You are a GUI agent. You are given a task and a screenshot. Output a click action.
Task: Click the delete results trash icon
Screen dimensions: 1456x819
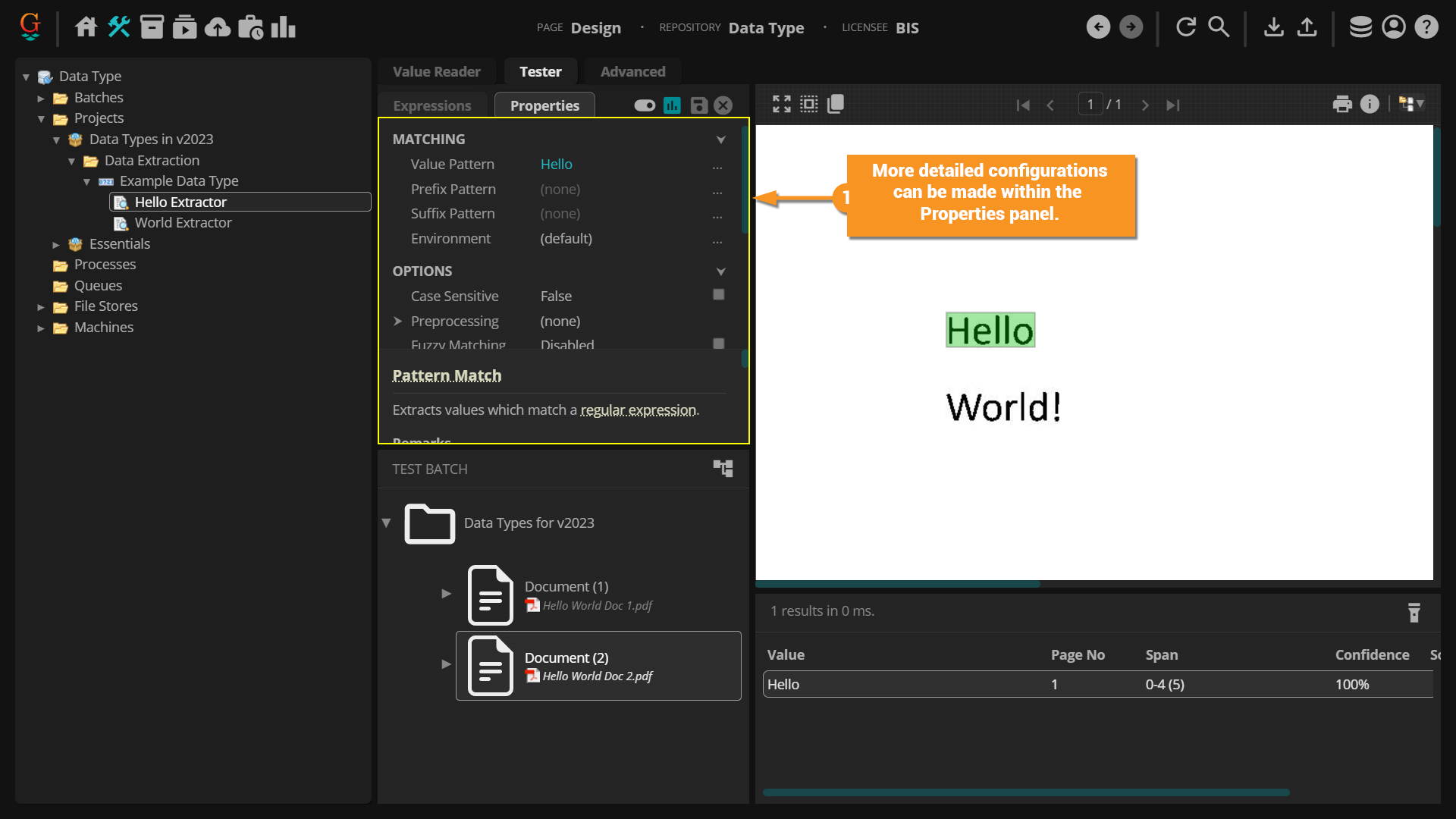[1414, 613]
